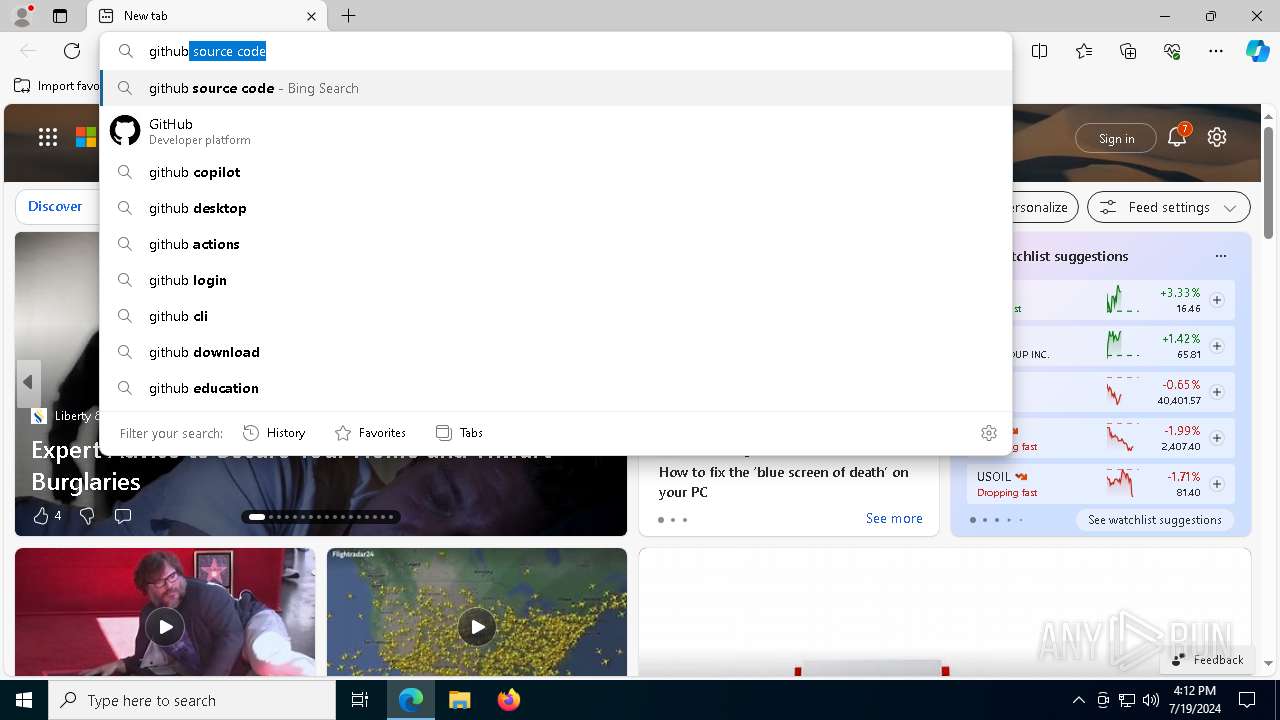Open watchlist suggestions more options
1280x720 pixels.
[x=1220, y=256]
